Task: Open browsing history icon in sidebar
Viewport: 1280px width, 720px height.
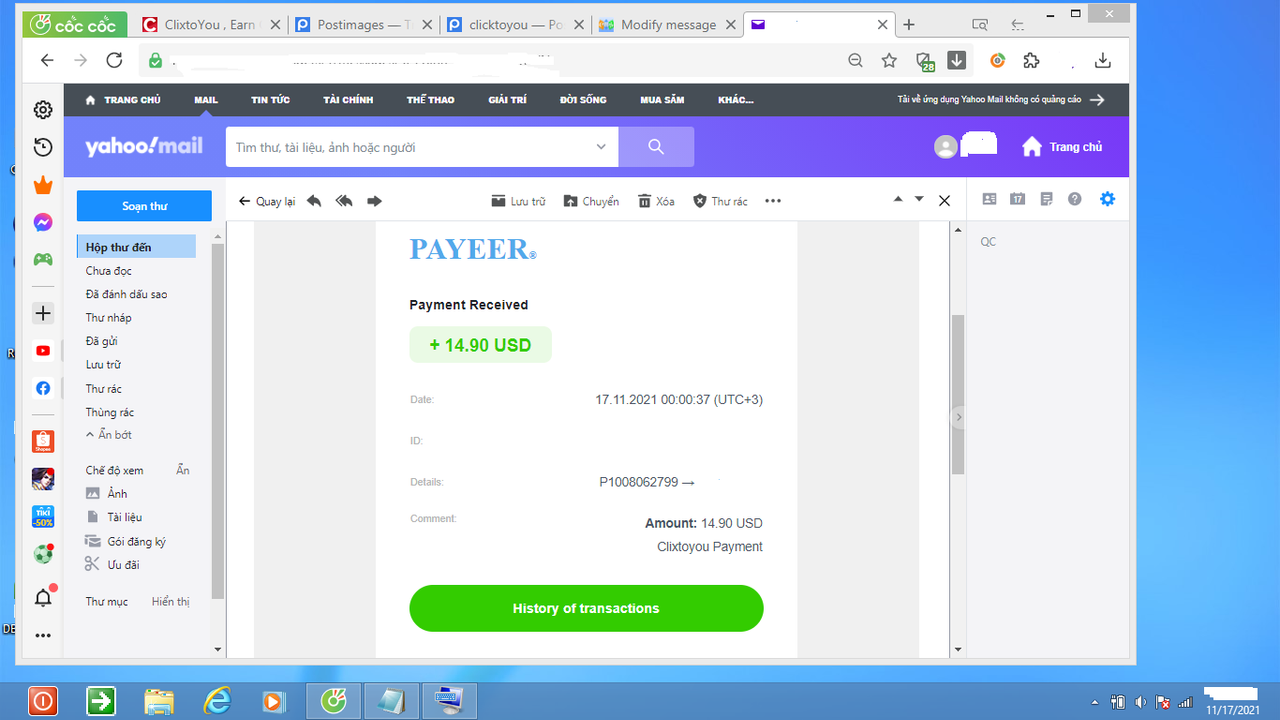Action: point(43,148)
